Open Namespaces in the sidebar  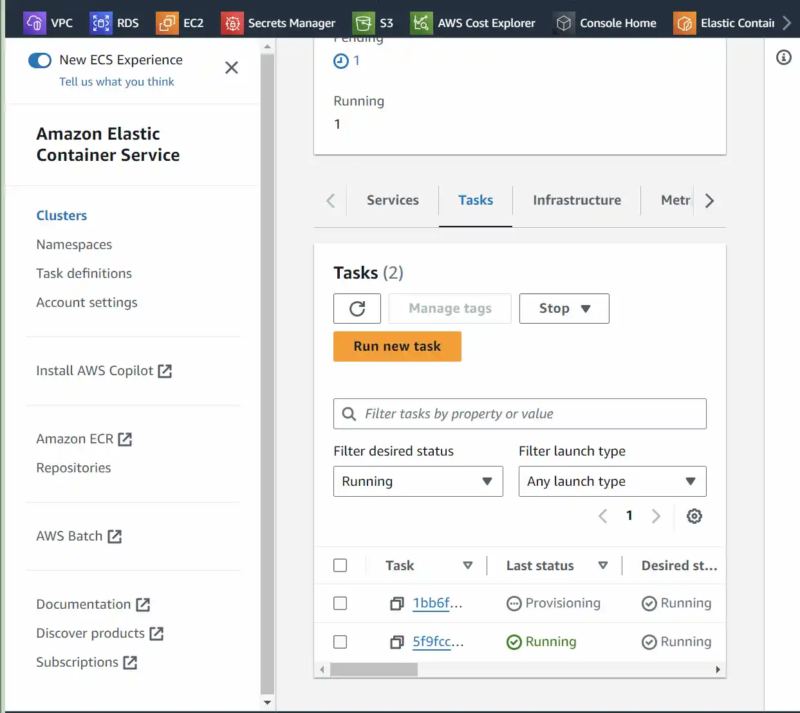(74, 244)
